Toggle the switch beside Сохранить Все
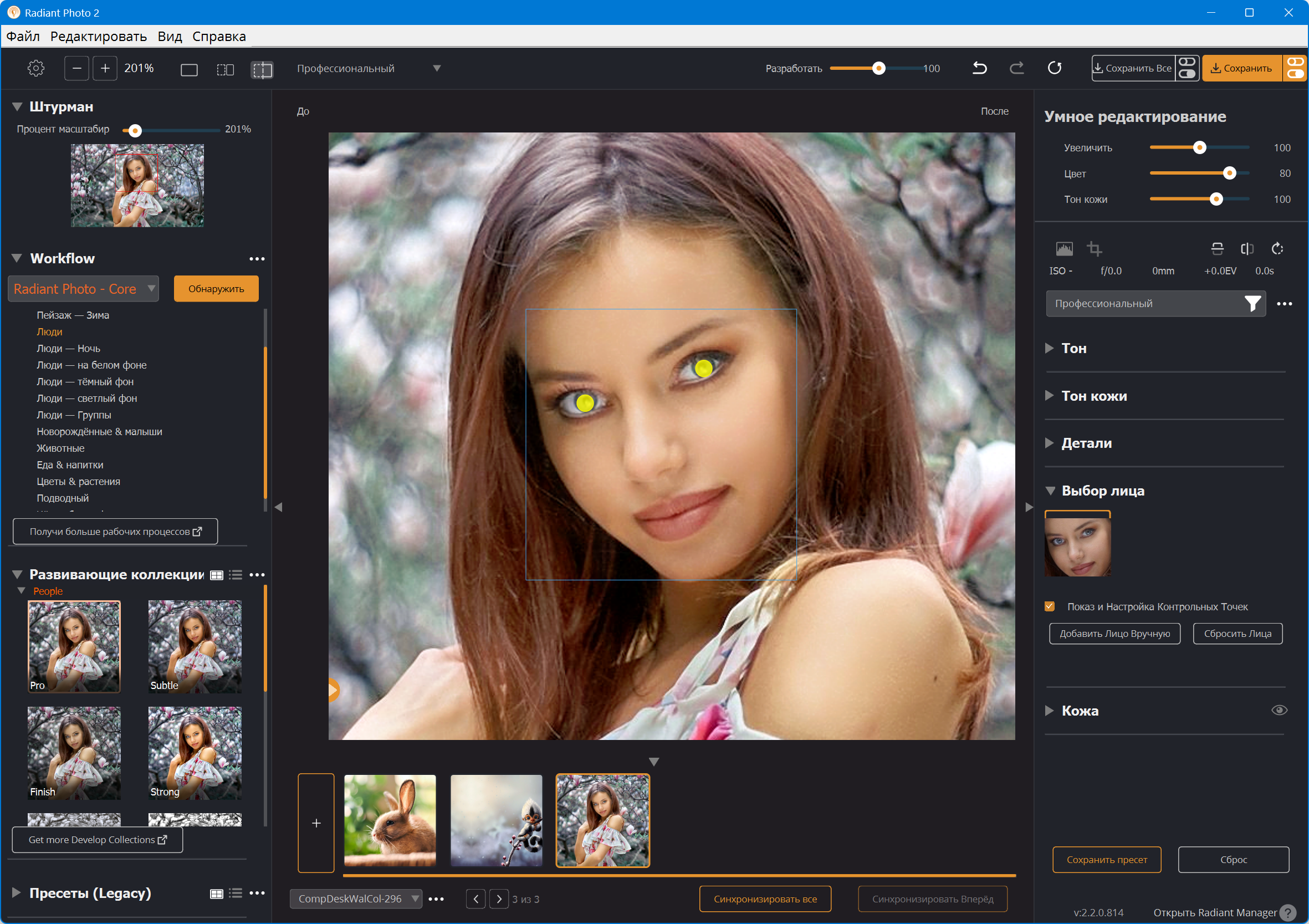1309x924 pixels. (x=1187, y=68)
